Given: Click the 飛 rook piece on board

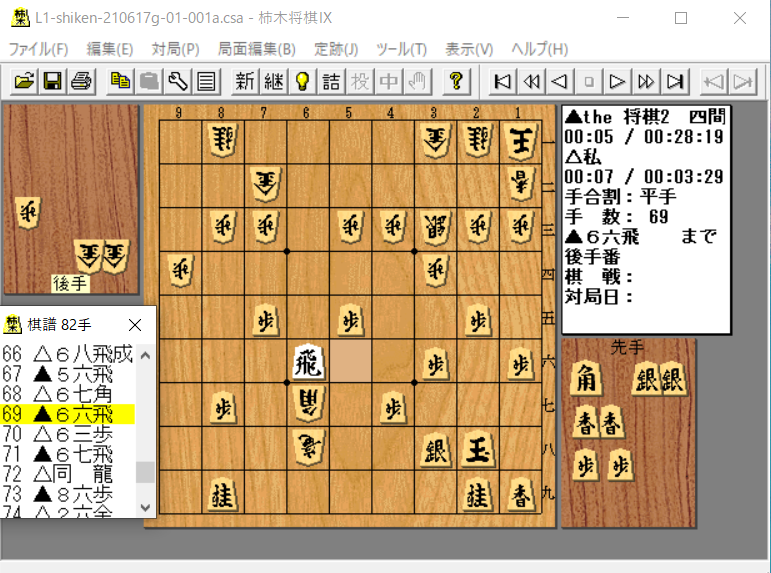Looking at the screenshot, I should tap(308, 362).
